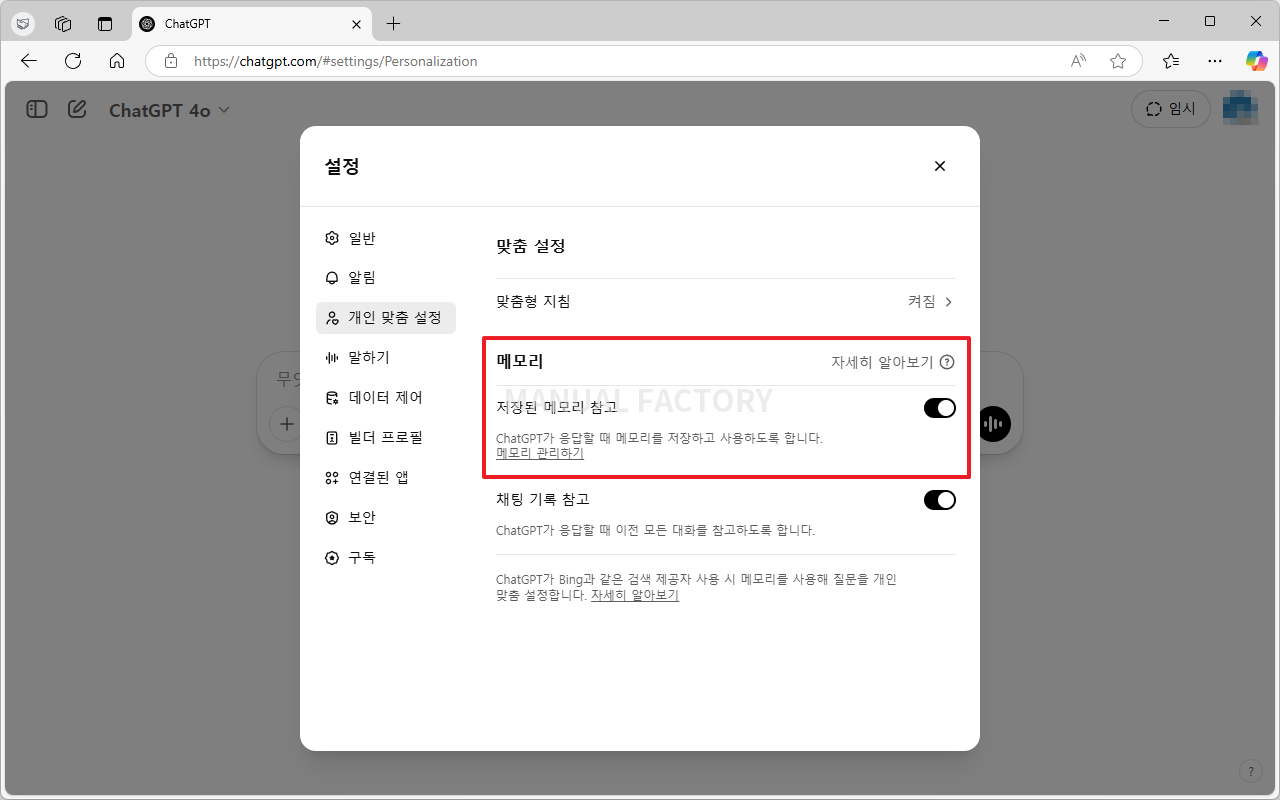Open the browser Favorites list icon
This screenshot has width=1280, height=800.
tap(1171, 61)
